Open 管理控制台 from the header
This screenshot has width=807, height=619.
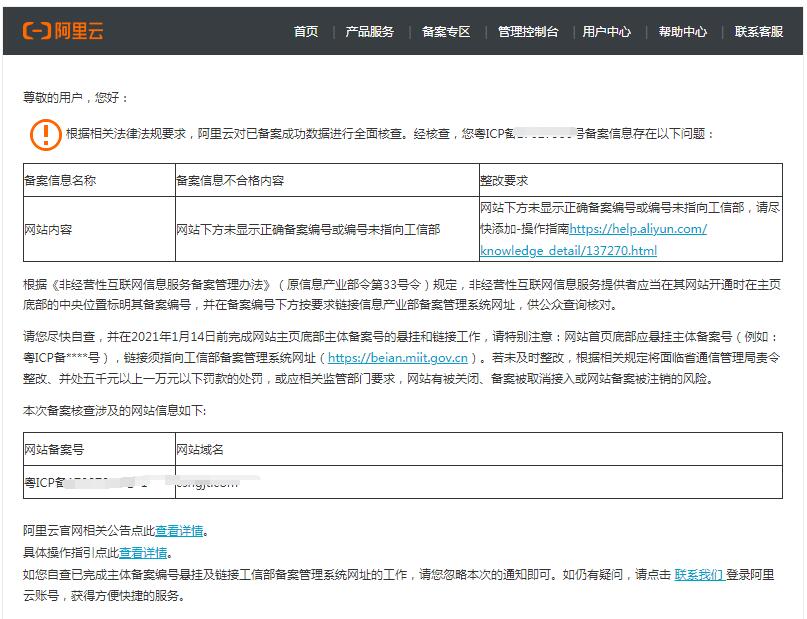coord(528,32)
